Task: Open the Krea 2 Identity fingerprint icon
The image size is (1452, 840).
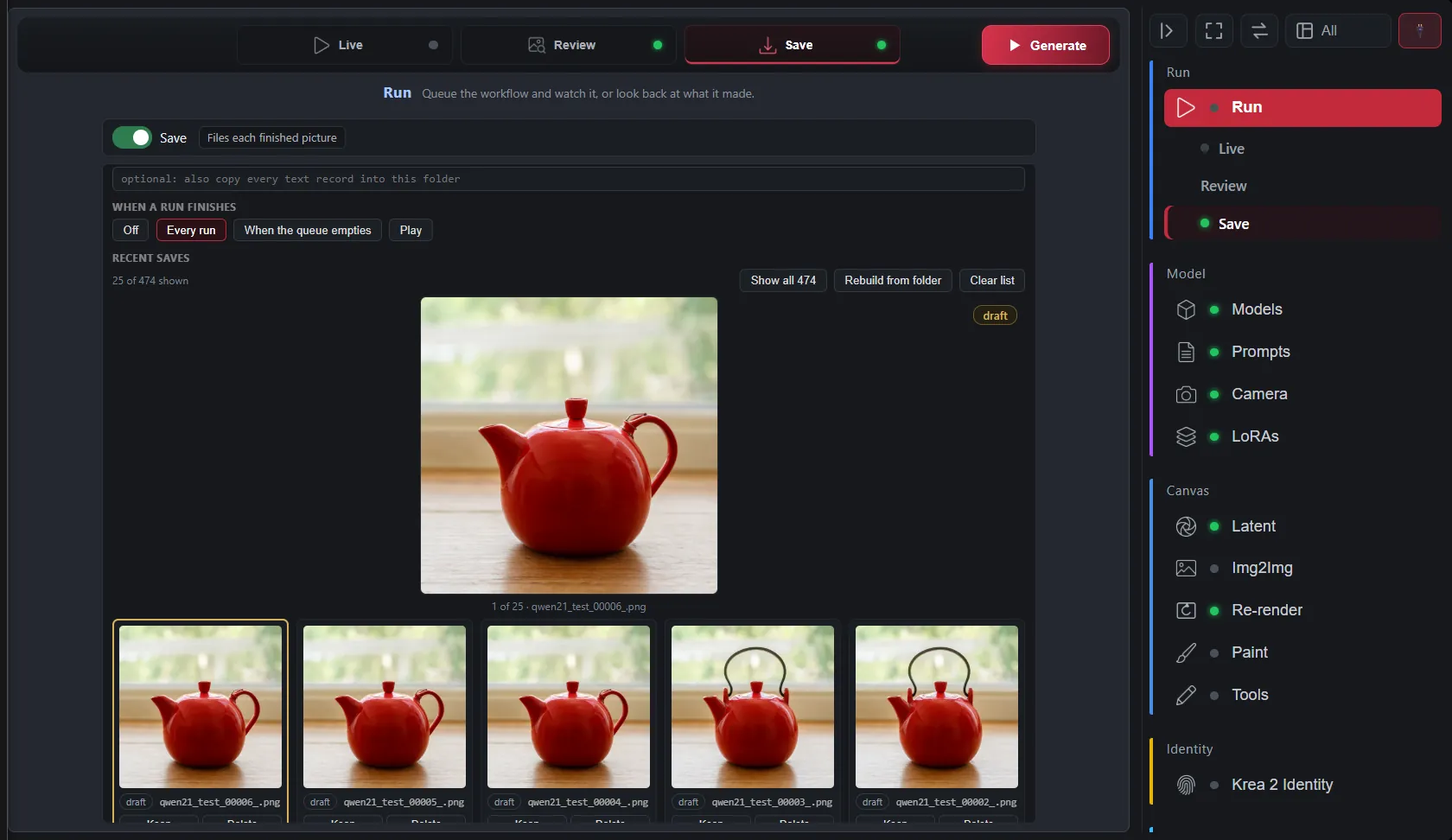Action: click(1186, 785)
